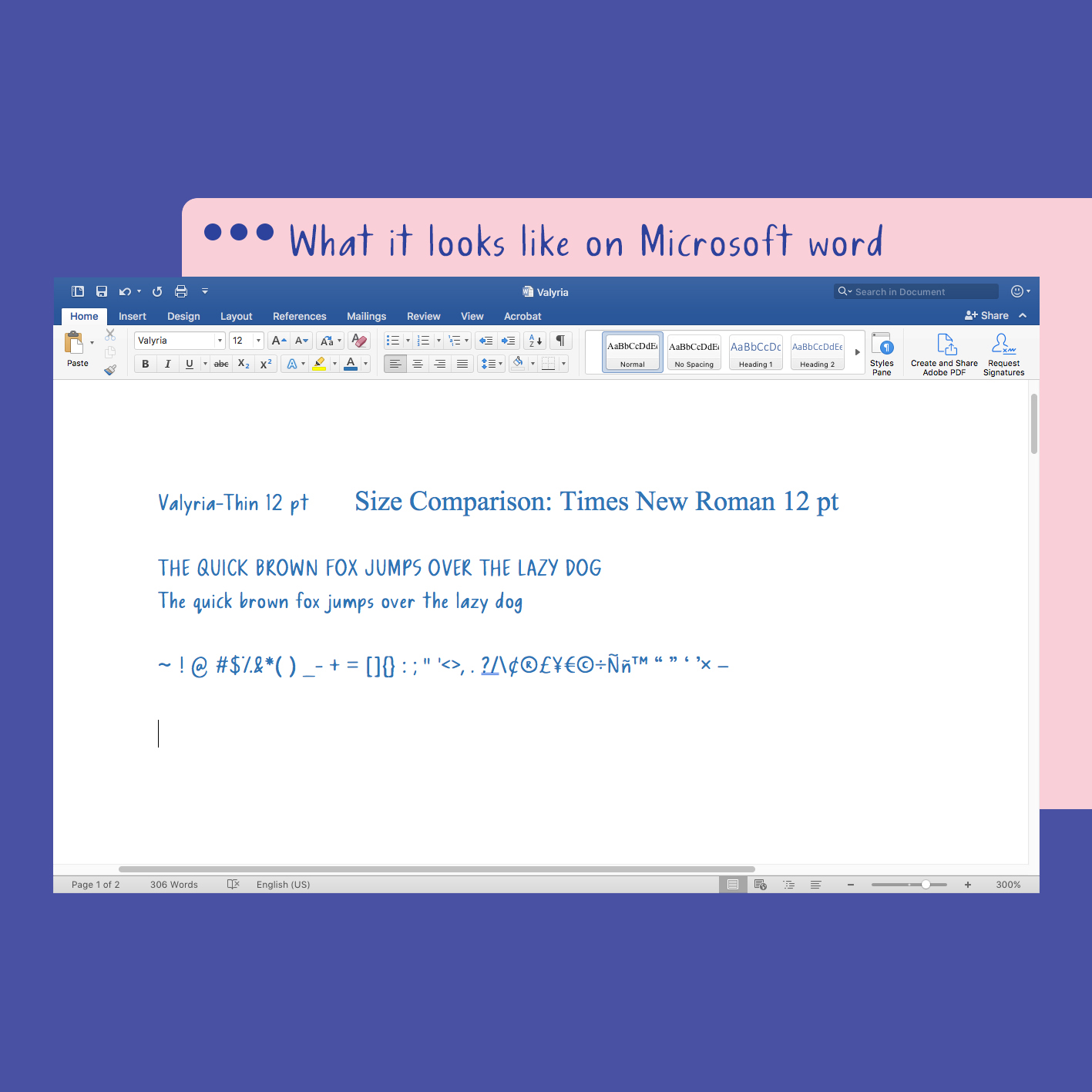1092x1092 pixels.
Task: Print the document using printer icon
Action: point(181,291)
